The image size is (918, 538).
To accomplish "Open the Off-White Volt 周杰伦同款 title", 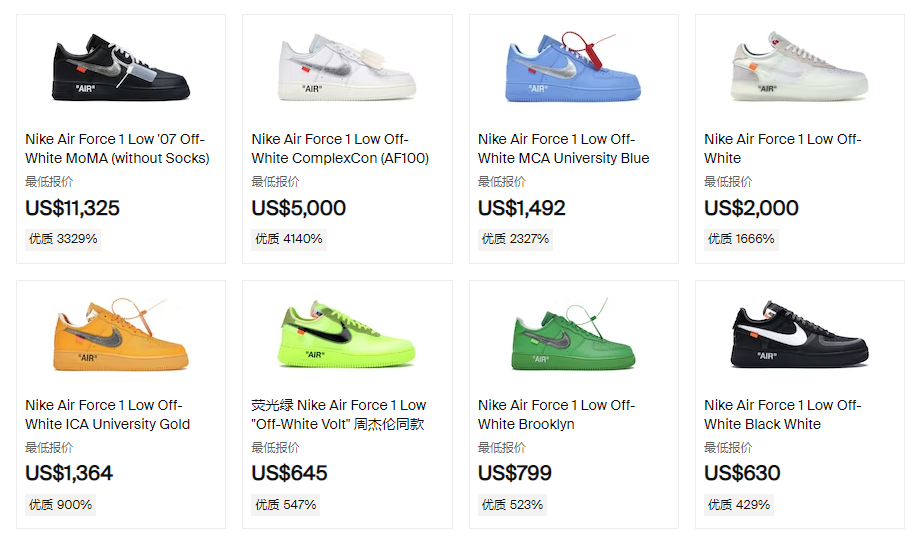I will click(339, 414).
